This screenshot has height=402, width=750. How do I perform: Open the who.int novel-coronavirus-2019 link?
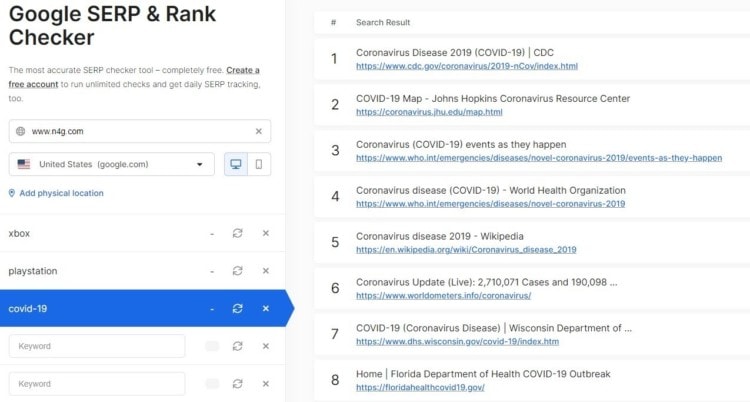[490, 204]
